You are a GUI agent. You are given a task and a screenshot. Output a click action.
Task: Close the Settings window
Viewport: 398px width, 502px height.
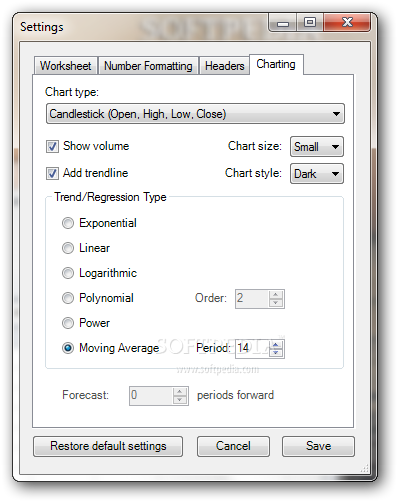(347, 23)
